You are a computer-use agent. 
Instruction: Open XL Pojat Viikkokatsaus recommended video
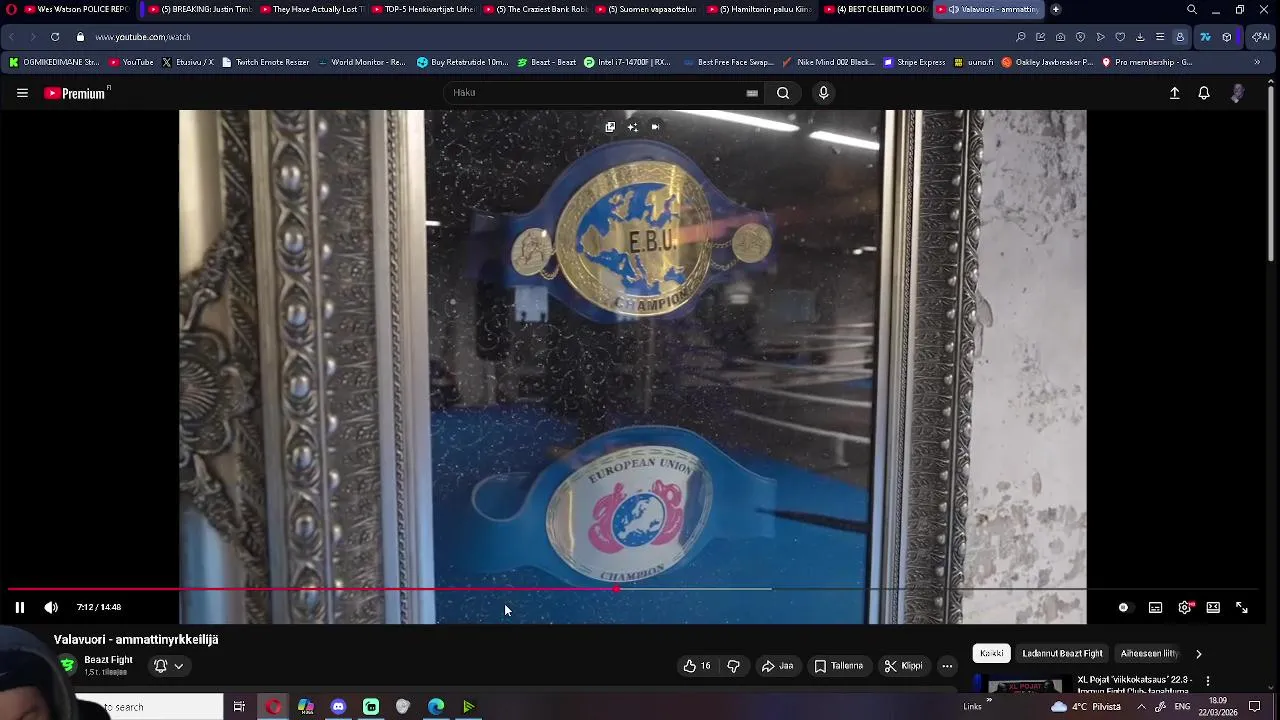click(x=1134, y=684)
